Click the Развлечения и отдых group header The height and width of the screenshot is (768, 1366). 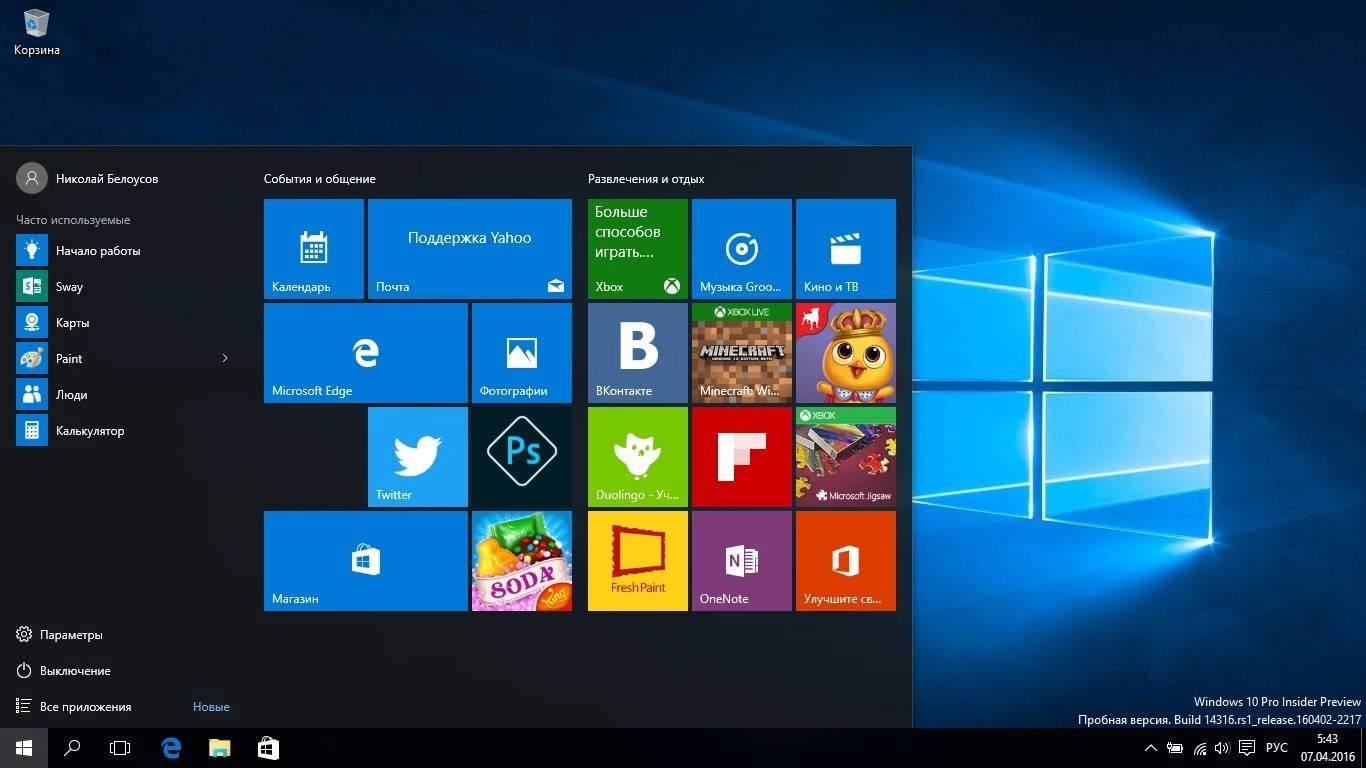pos(646,179)
